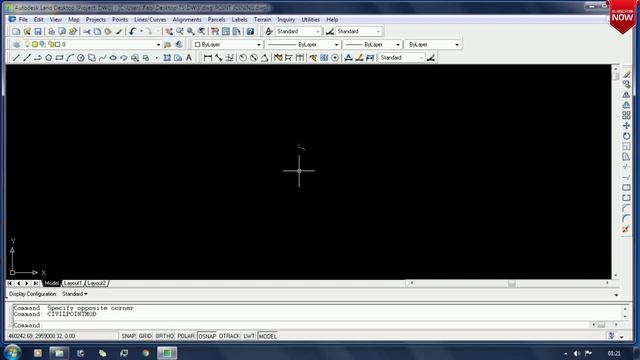Toggle OSNAP in status bar
This screenshot has width=640, height=360.
pos(207,336)
